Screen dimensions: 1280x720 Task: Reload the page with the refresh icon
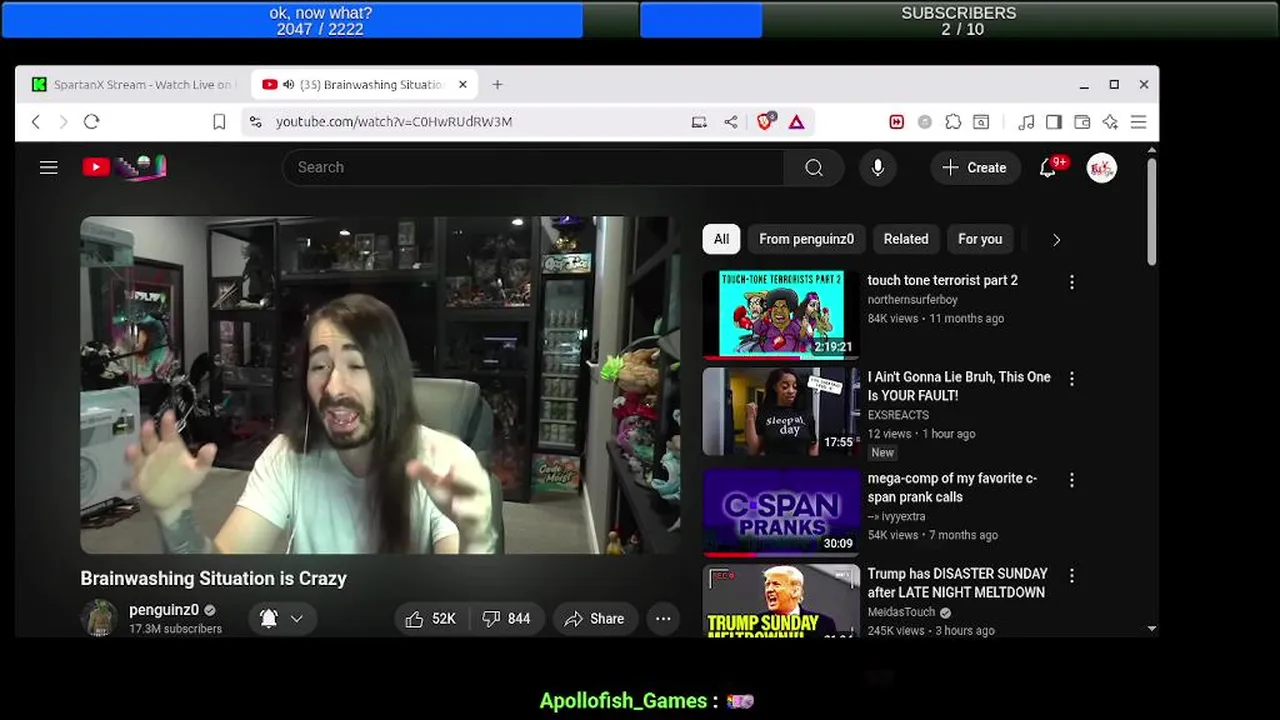pos(91,122)
